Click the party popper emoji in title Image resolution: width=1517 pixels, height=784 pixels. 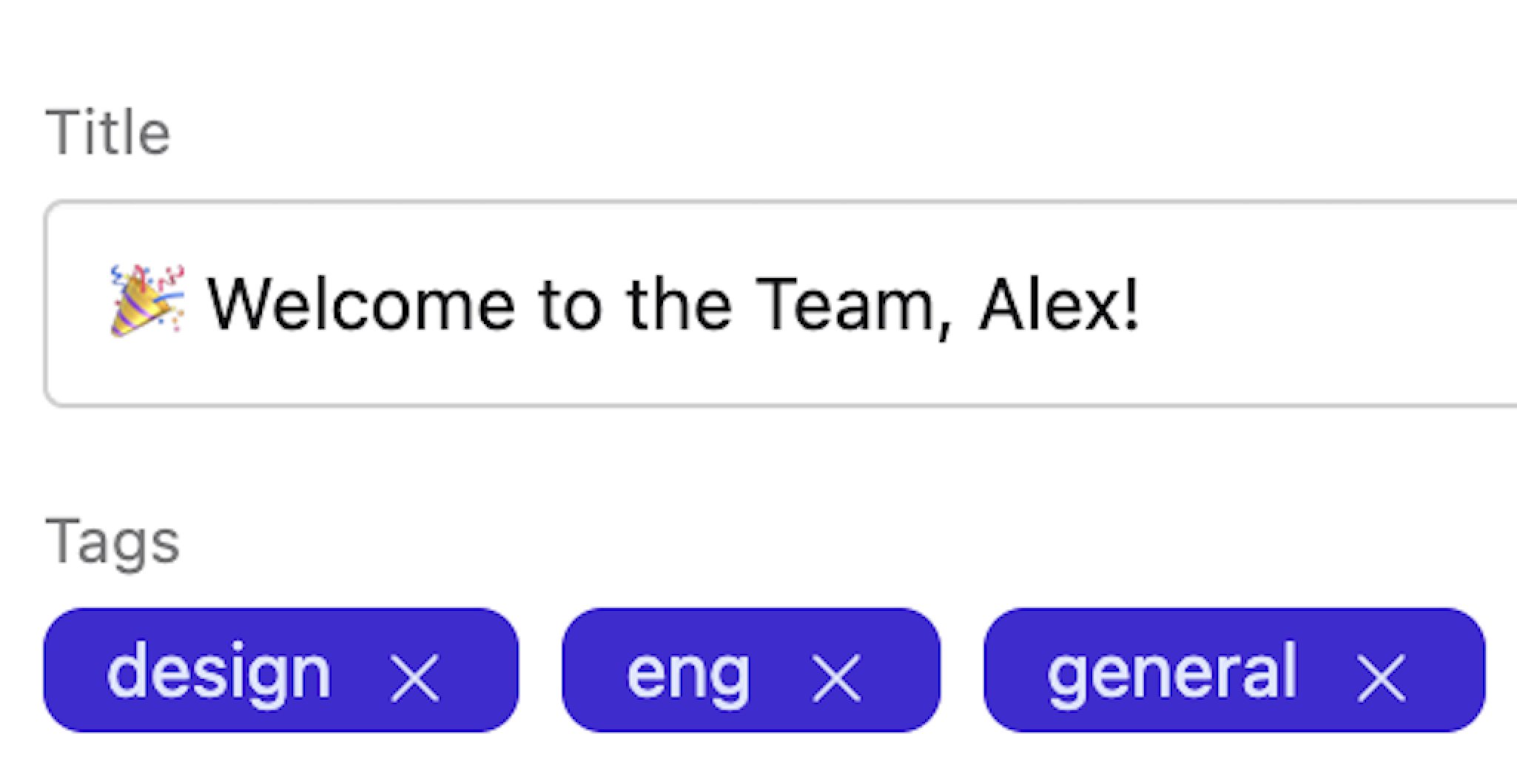(147, 302)
